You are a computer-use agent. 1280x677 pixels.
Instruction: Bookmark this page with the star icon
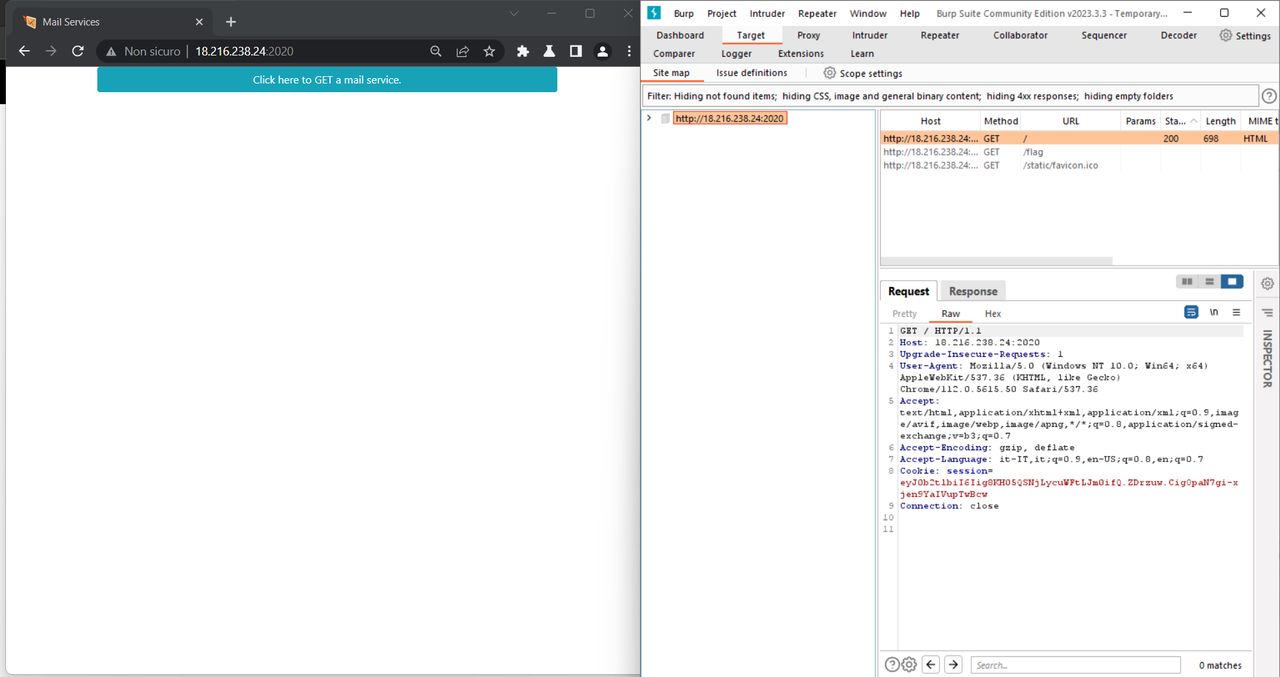tap(489, 51)
